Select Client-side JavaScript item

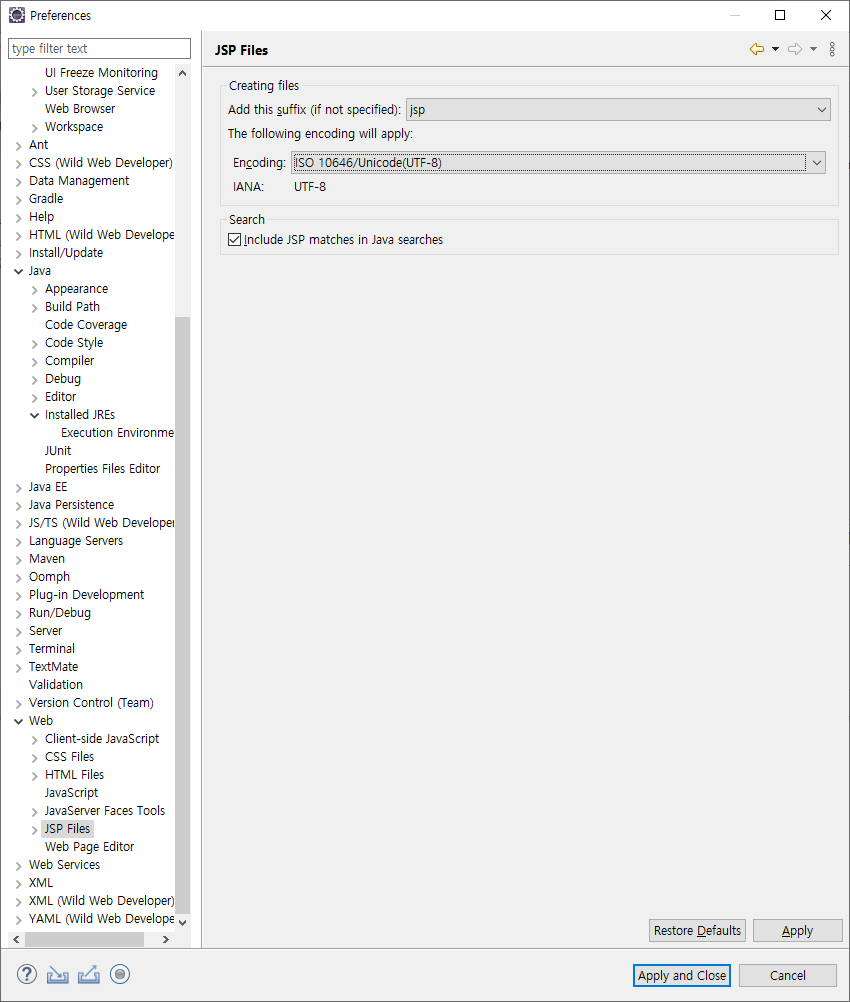click(x=102, y=739)
